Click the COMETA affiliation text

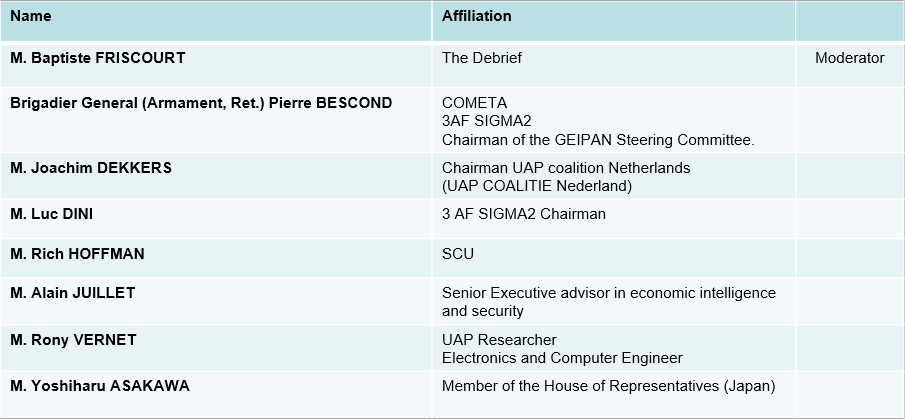tap(474, 103)
